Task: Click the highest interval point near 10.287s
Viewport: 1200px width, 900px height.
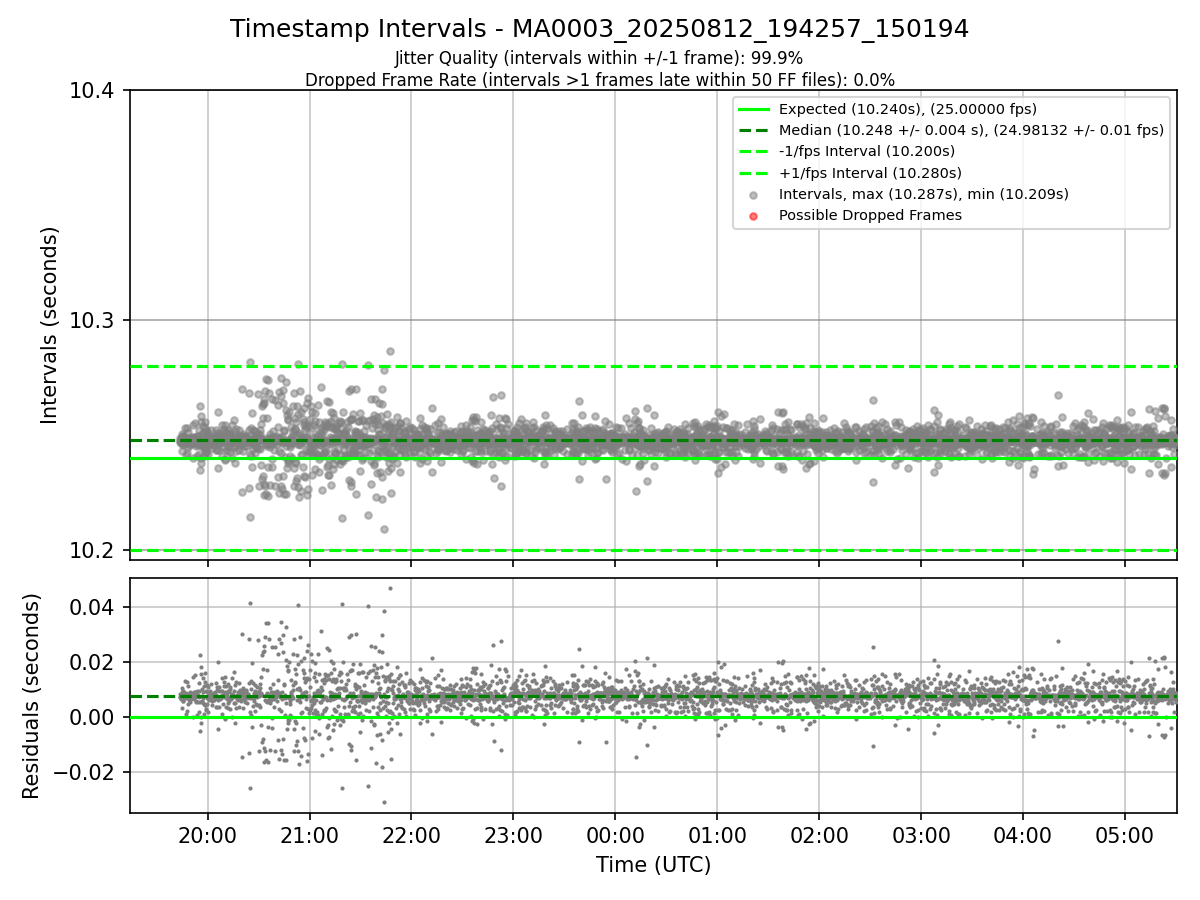Action: click(390, 351)
